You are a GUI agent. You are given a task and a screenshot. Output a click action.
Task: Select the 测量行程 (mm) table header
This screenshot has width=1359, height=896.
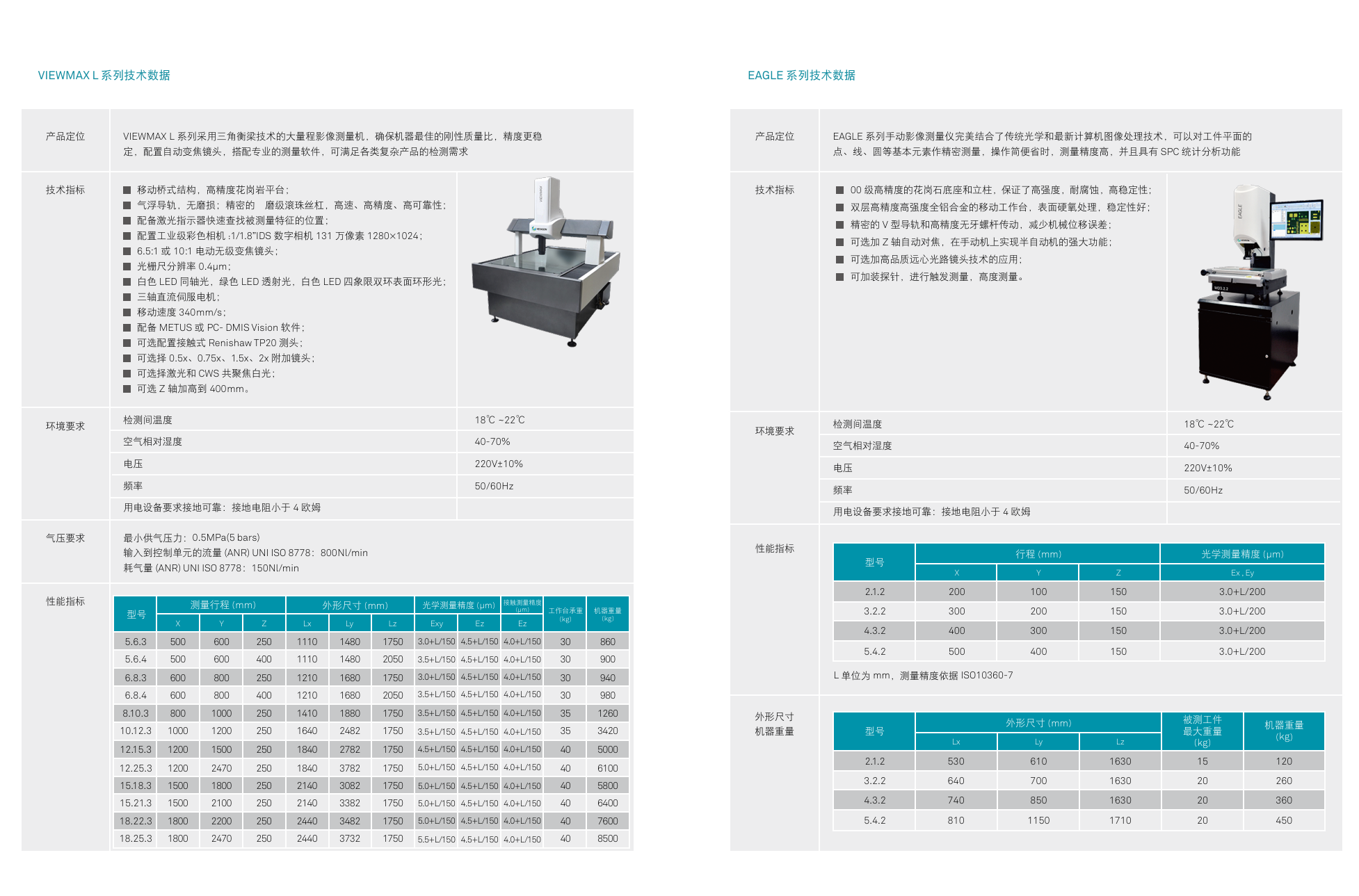click(223, 605)
